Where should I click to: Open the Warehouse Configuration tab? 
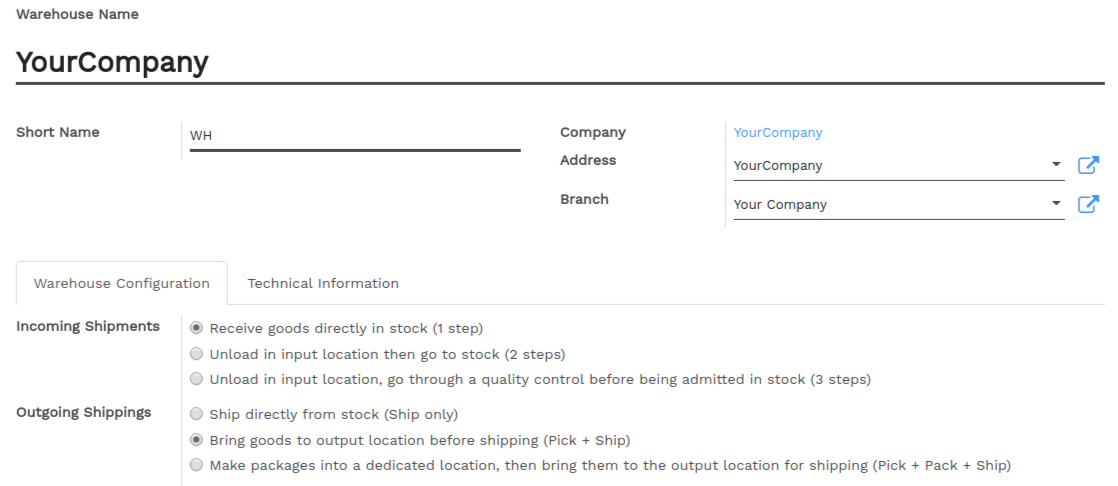click(122, 284)
